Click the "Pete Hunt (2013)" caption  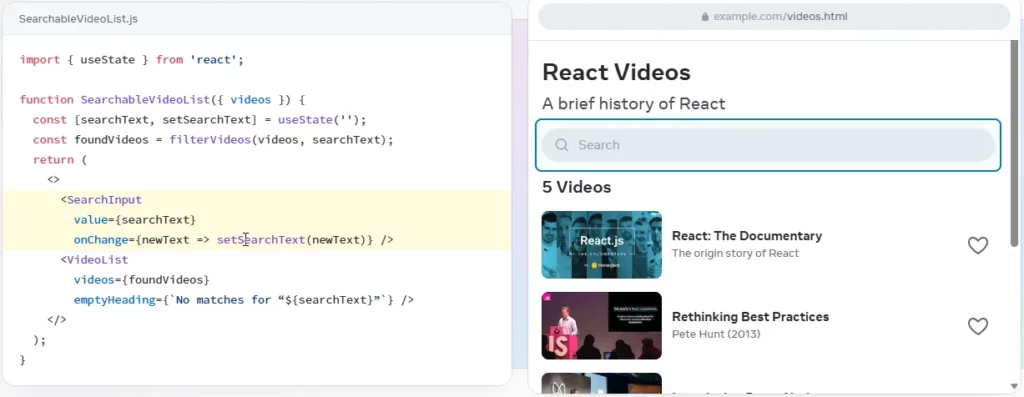tap(716, 334)
